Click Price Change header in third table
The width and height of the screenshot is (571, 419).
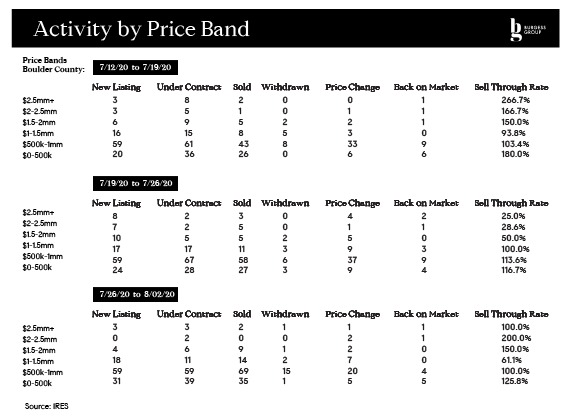pyautogui.click(x=352, y=314)
